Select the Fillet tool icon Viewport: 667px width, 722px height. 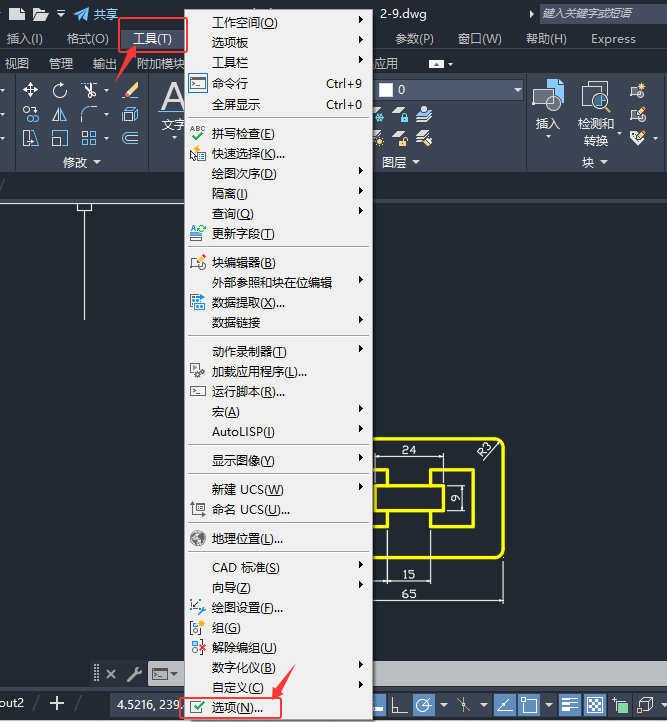pyautogui.click(x=89, y=114)
